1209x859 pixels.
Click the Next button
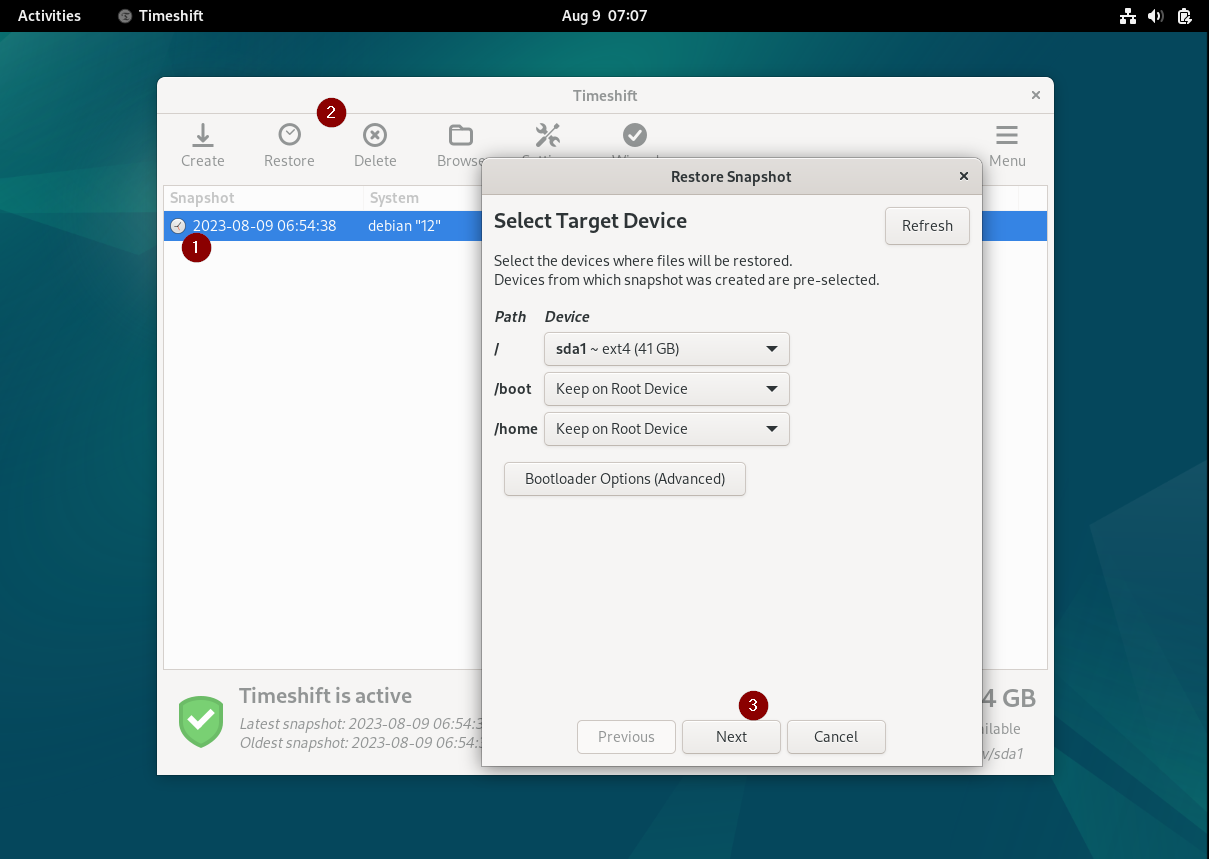(x=731, y=737)
